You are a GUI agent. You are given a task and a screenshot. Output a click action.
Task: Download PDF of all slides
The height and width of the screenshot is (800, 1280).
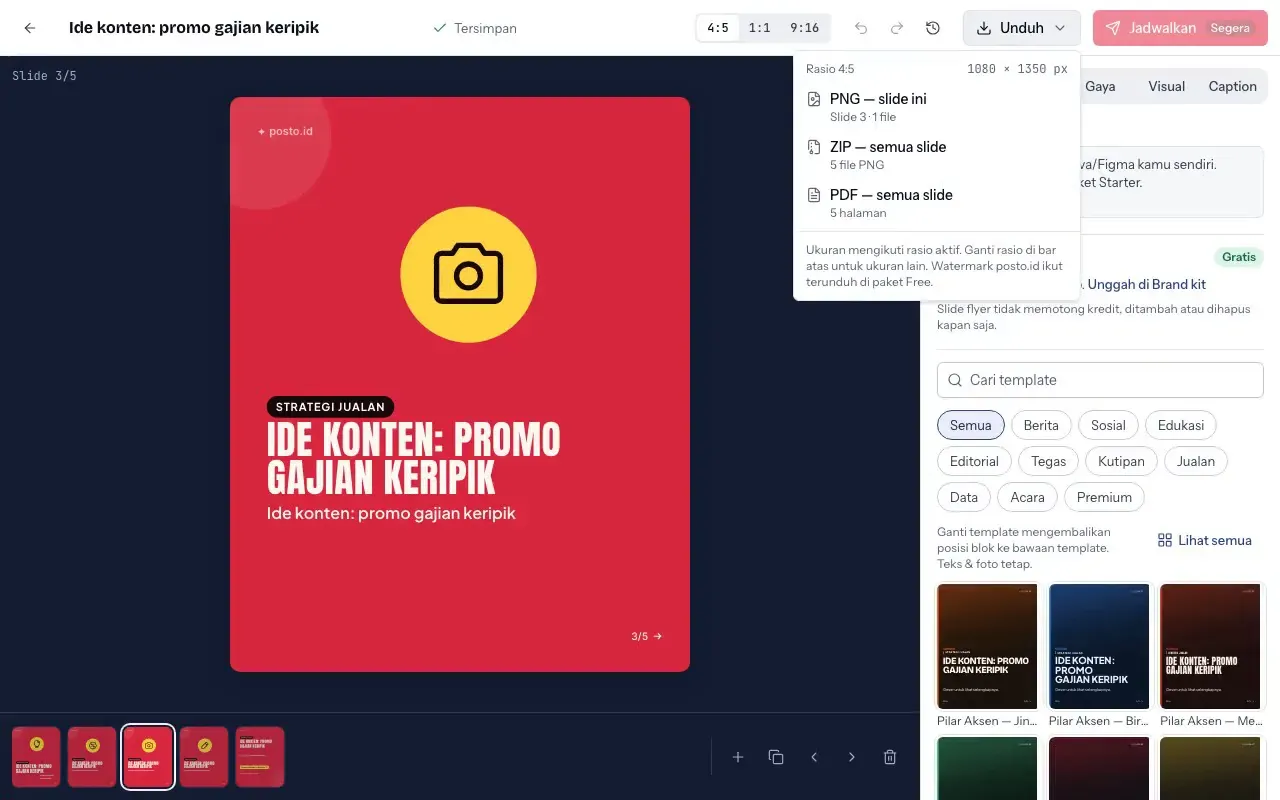click(936, 202)
